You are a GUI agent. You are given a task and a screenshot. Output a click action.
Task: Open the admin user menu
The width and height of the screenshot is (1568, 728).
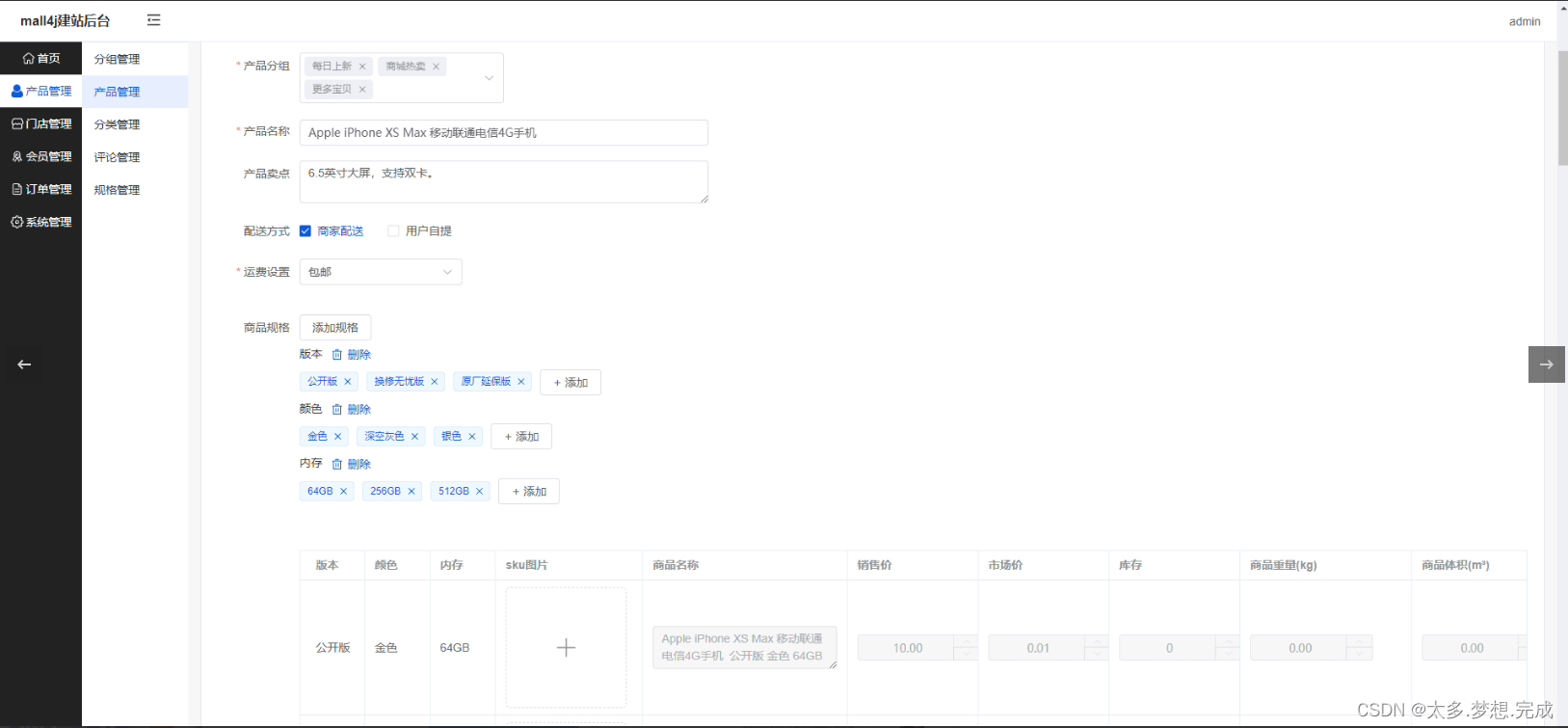pyautogui.click(x=1525, y=21)
